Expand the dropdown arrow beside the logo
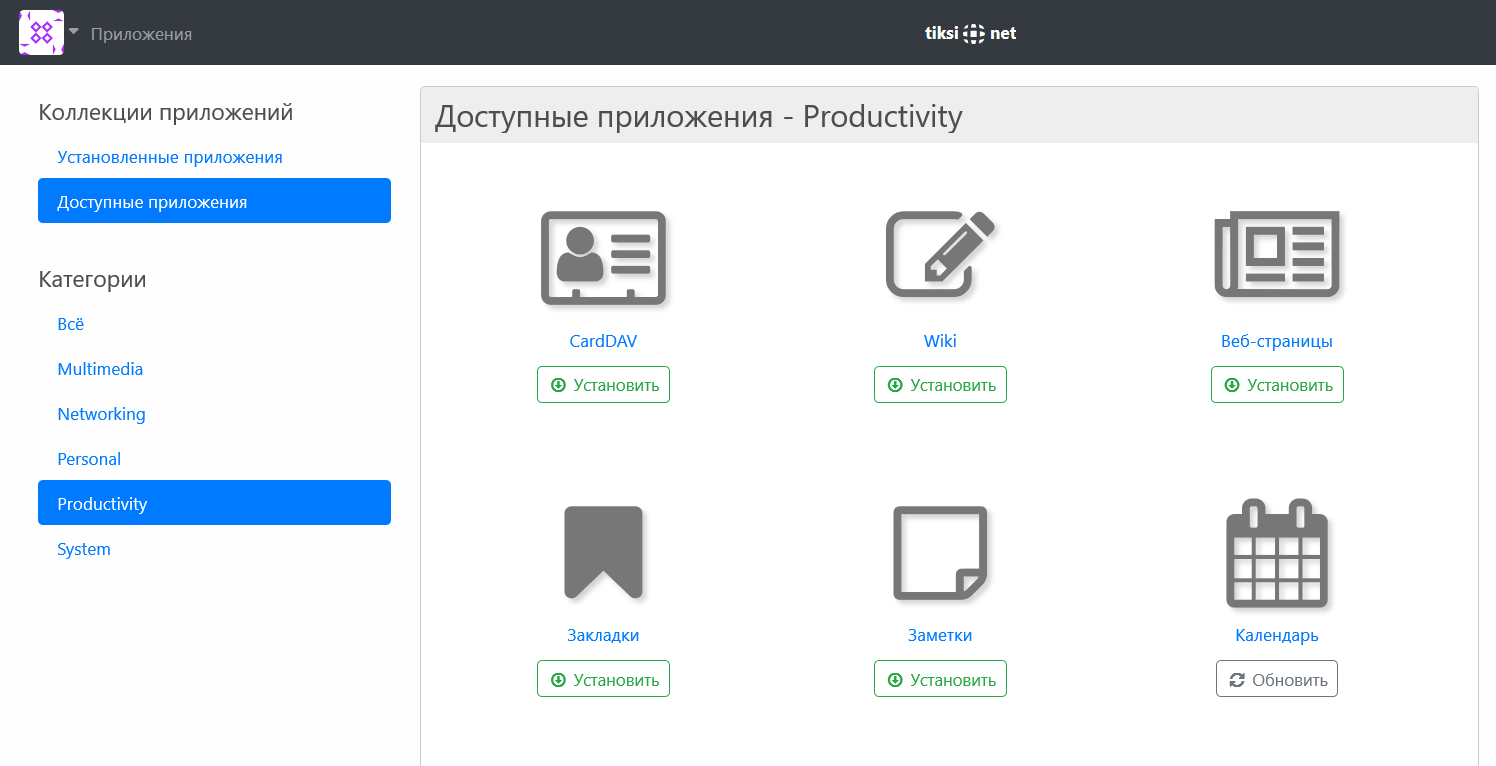 point(74,31)
